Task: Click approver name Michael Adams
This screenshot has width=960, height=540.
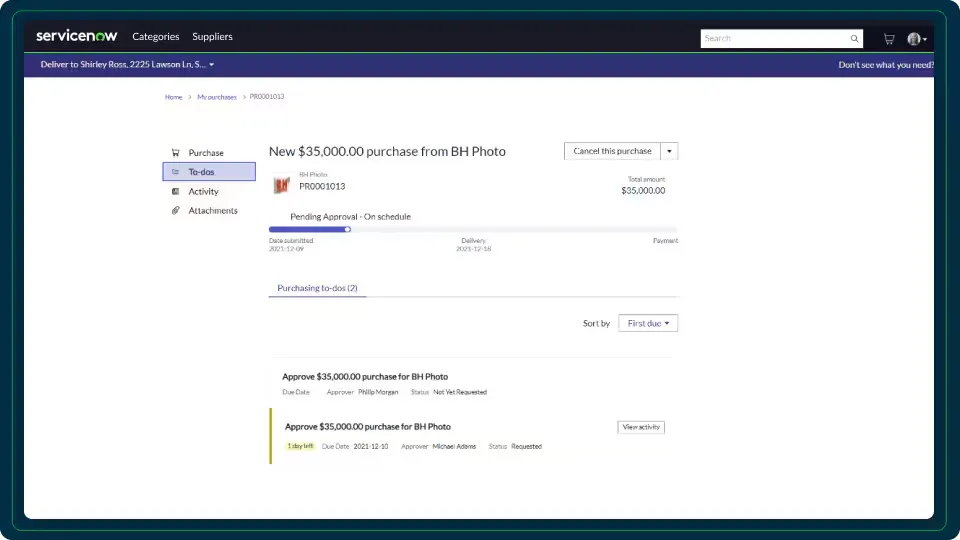Action: 454,446
